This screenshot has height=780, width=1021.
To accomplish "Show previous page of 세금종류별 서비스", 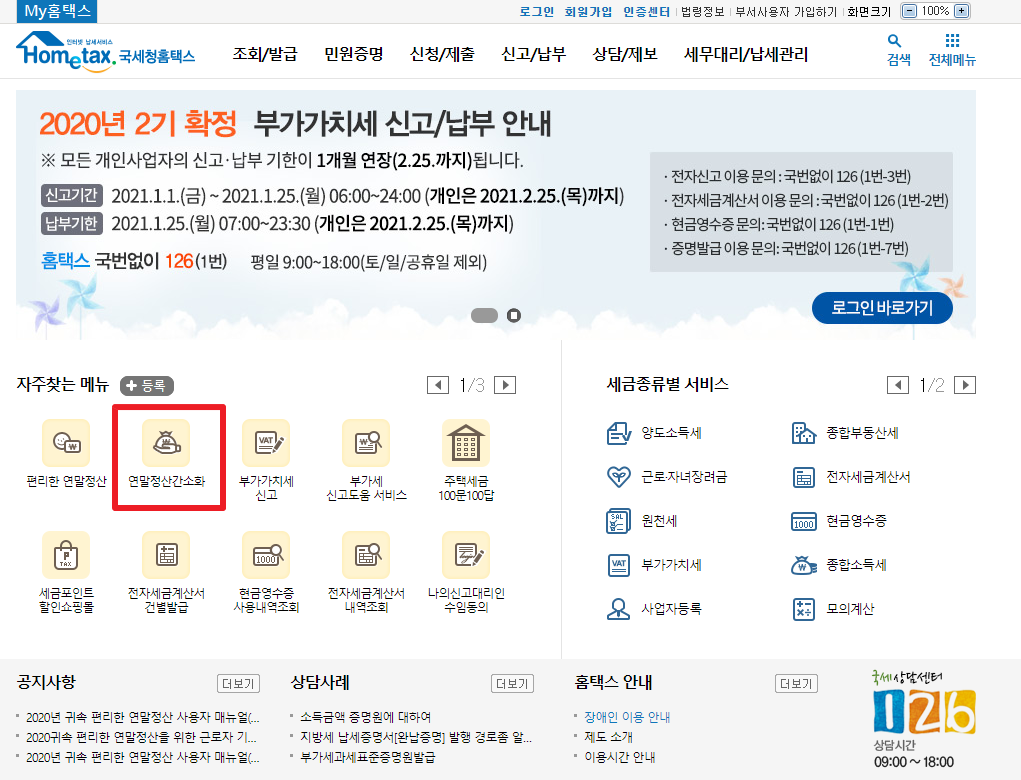I will click(x=898, y=385).
